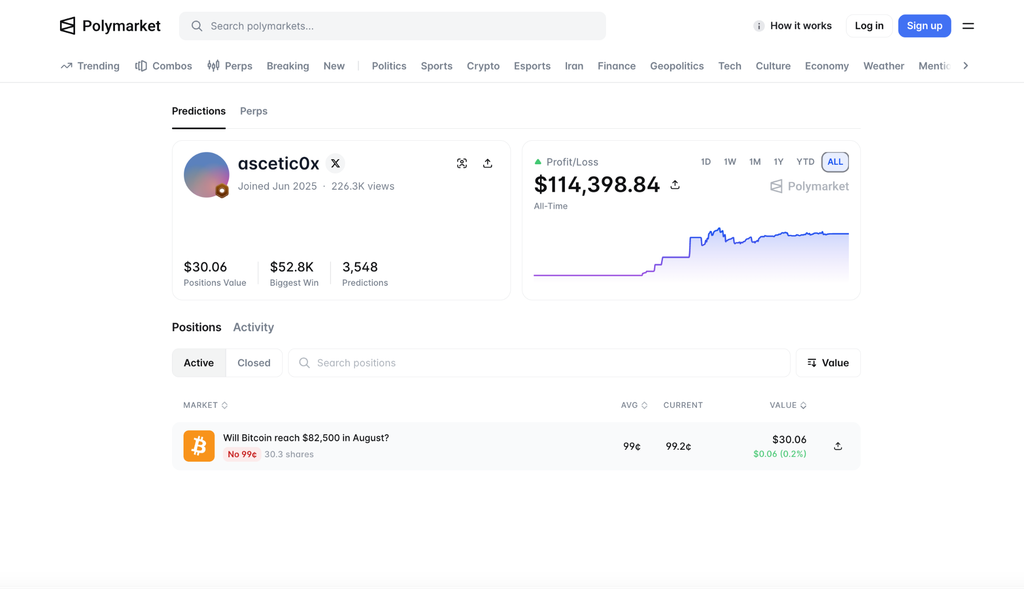Click the $52.8K Biggest Win stat
The image size is (1024, 589).
coord(294,274)
